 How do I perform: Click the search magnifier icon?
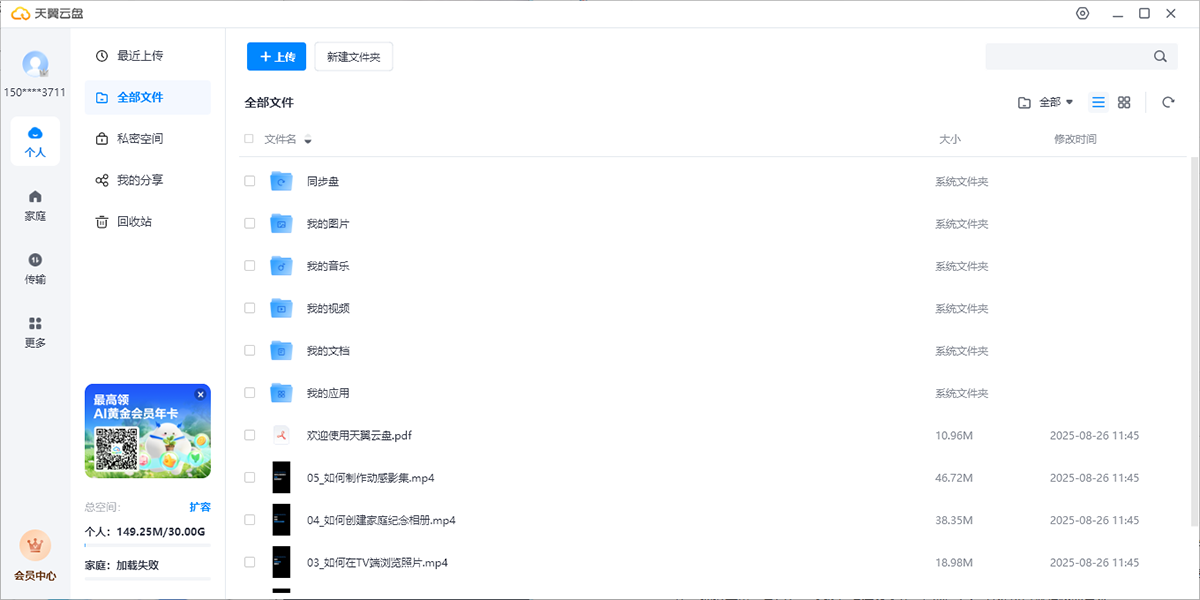(1159, 56)
